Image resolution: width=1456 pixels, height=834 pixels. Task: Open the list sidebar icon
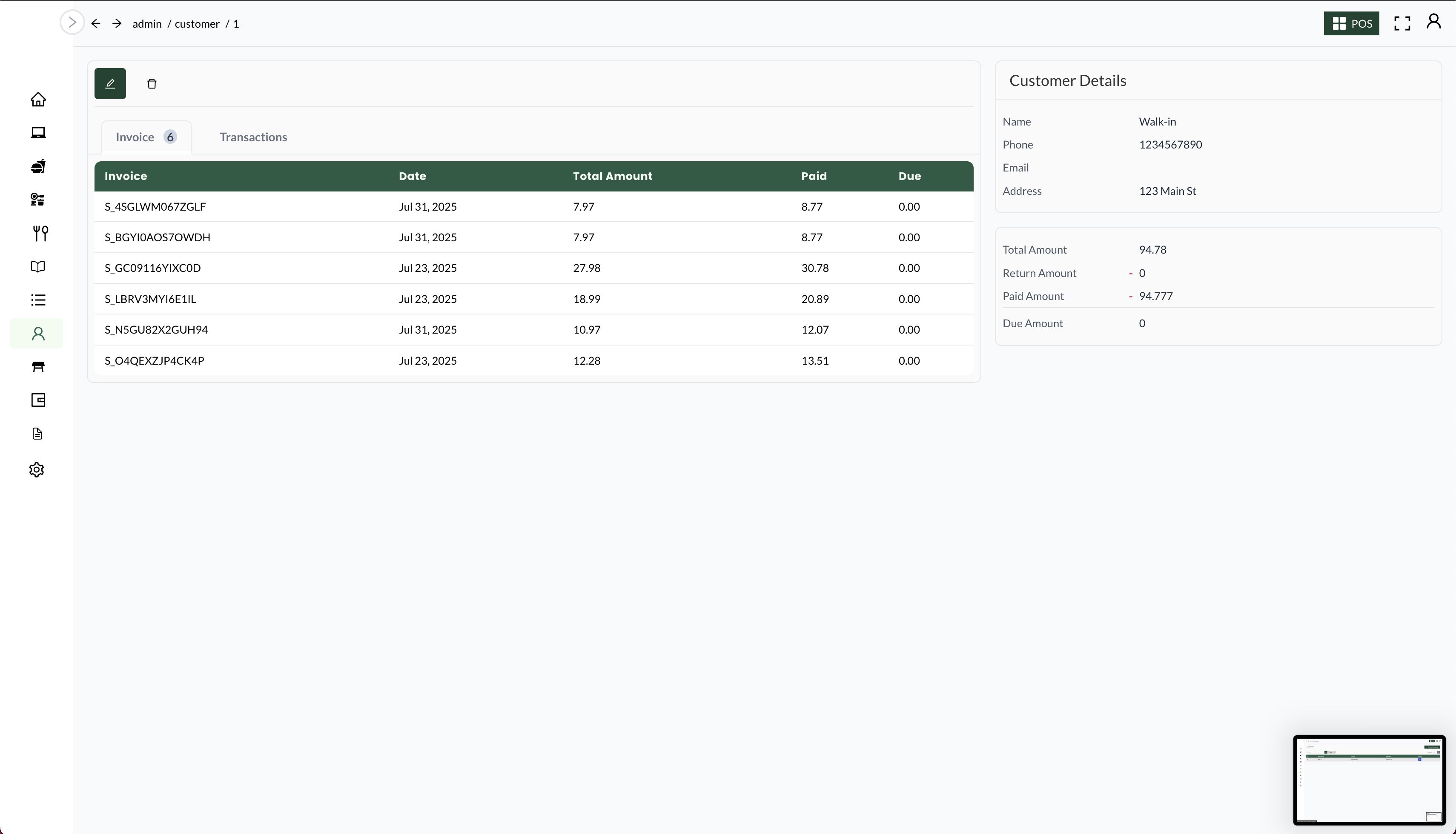click(x=38, y=300)
